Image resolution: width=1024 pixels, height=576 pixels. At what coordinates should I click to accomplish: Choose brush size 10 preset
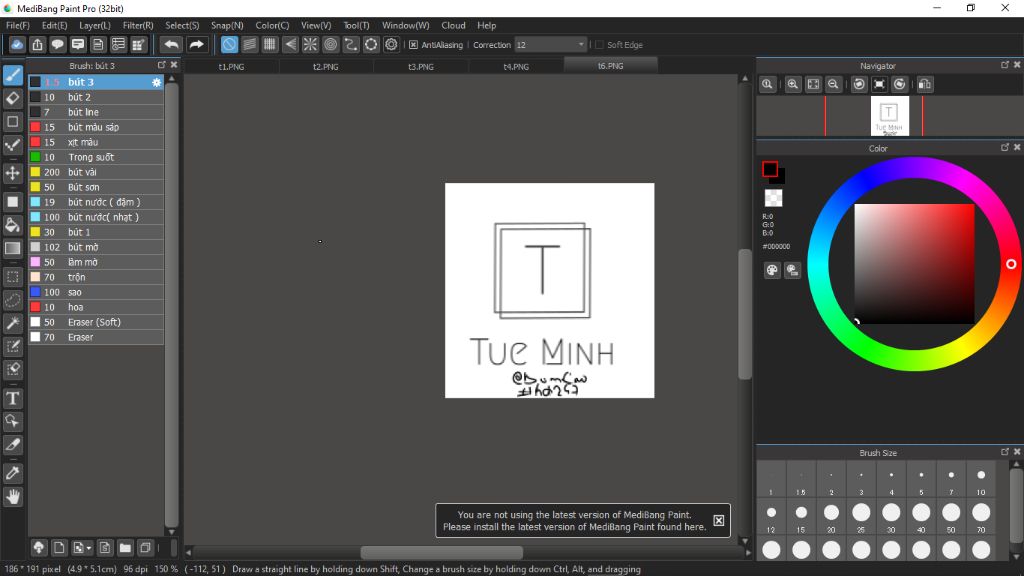click(x=981, y=481)
